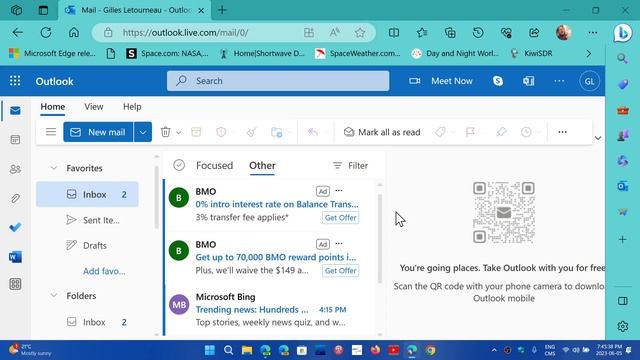Open ribbon more commands ellipsis
Screen dimensions: 640x360
(562, 132)
